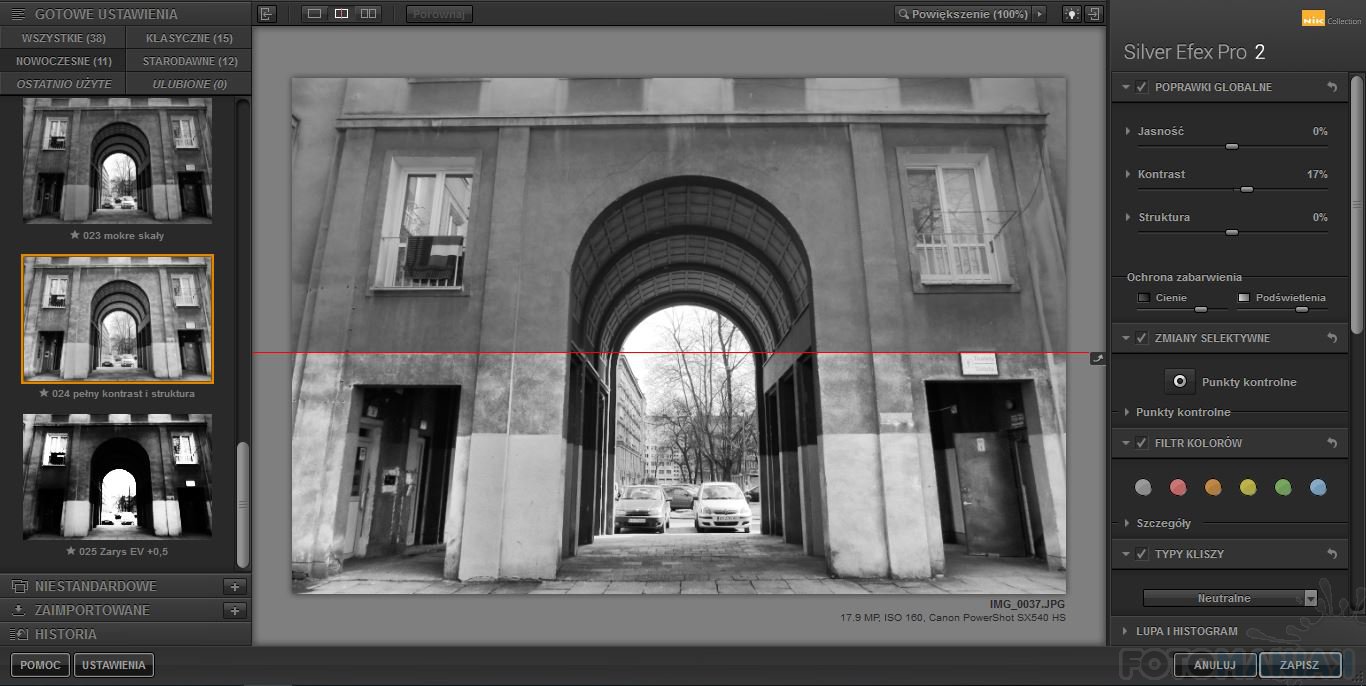
Task: Disable the Zmiany Selektywne checkbox
Action: tap(1142, 338)
